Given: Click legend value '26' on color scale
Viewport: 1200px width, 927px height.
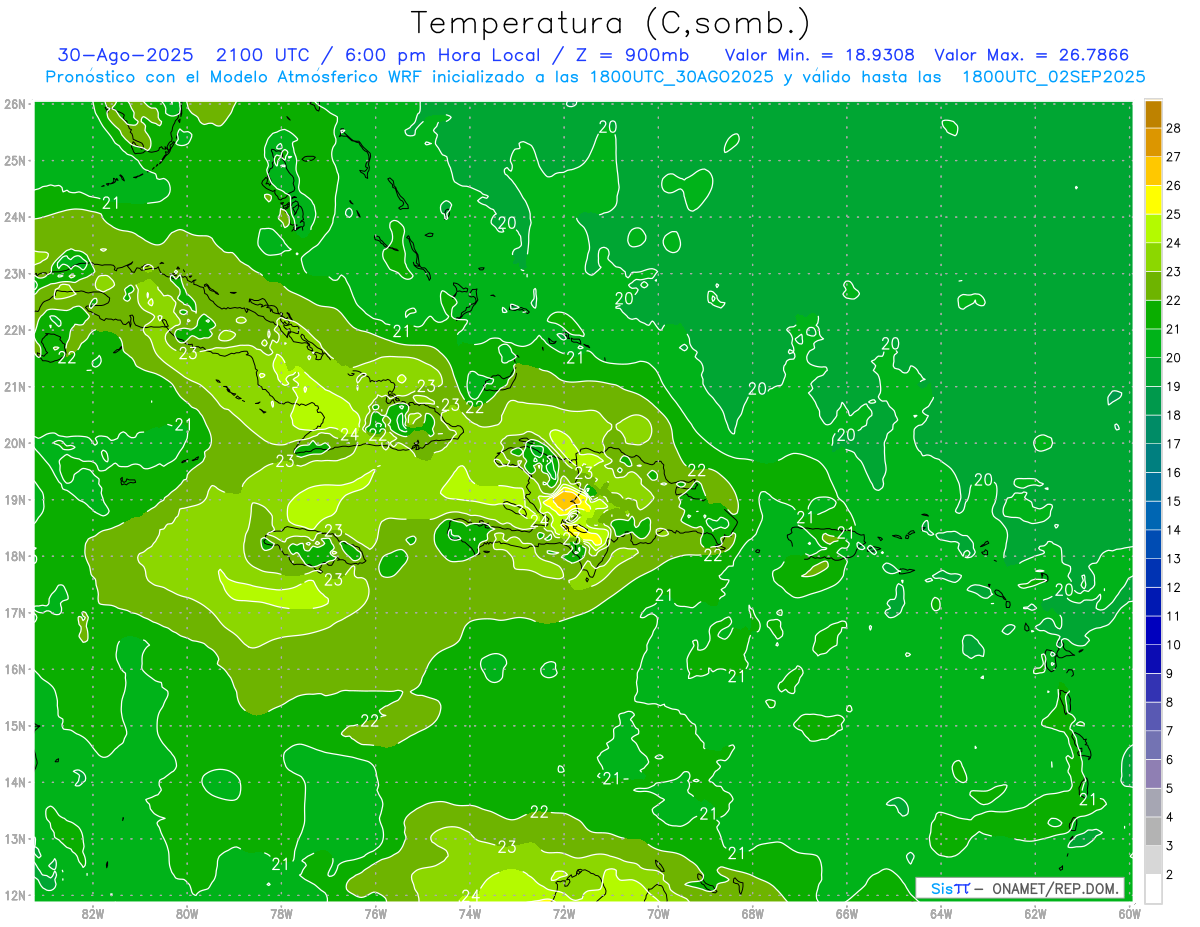Looking at the screenshot, I should coord(1174,185).
